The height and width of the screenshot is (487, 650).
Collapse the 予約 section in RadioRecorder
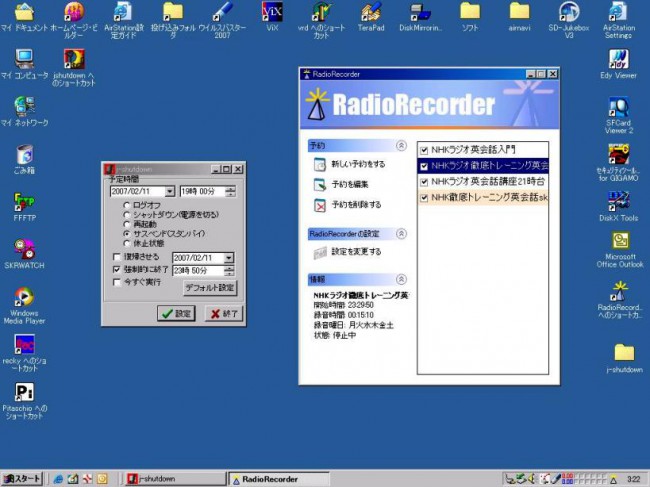pos(401,145)
